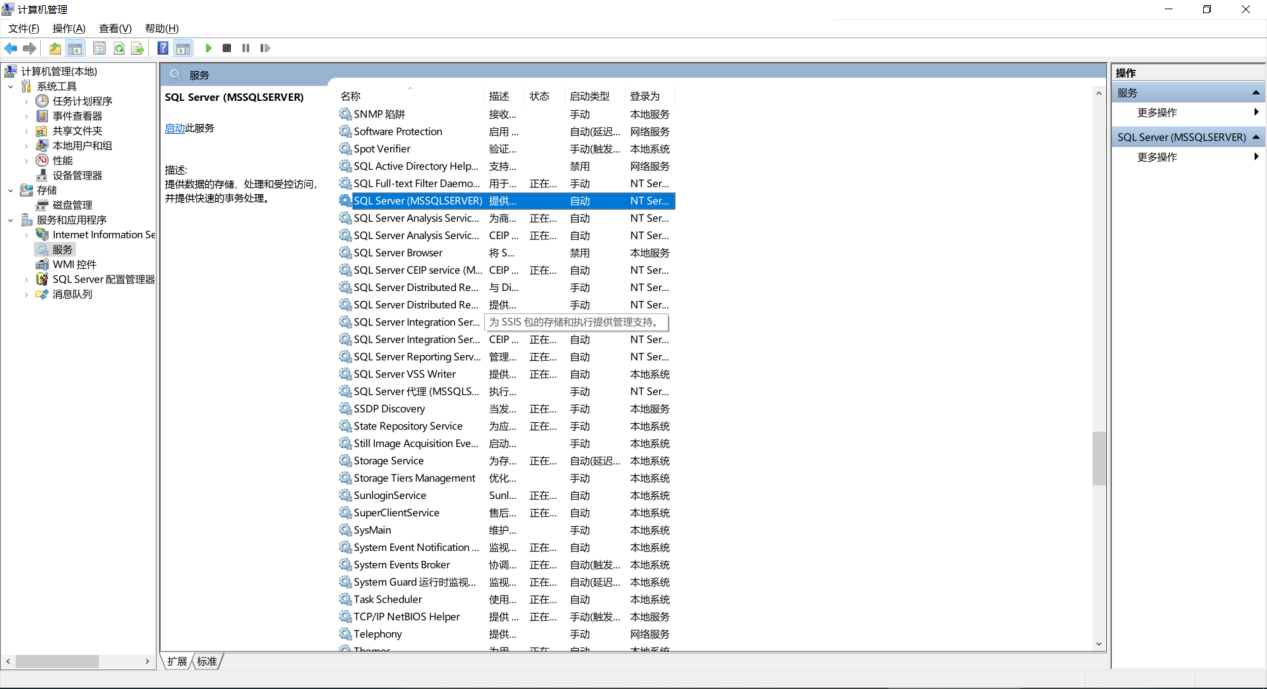Click the Back arrow toolbar icon

pyautogui.click(x=11, y=48)
